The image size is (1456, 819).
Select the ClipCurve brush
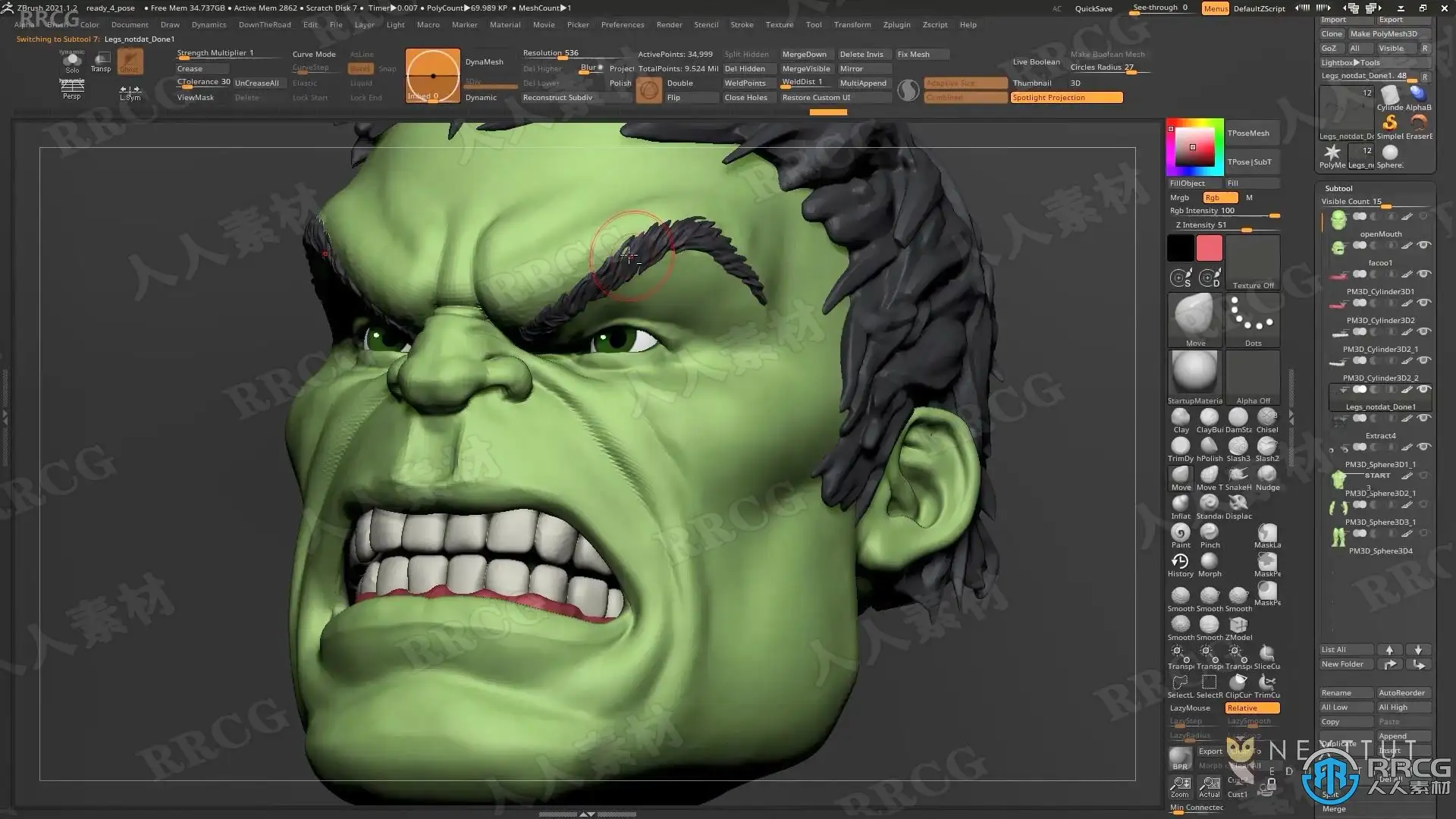click(x=1238, y=686)
